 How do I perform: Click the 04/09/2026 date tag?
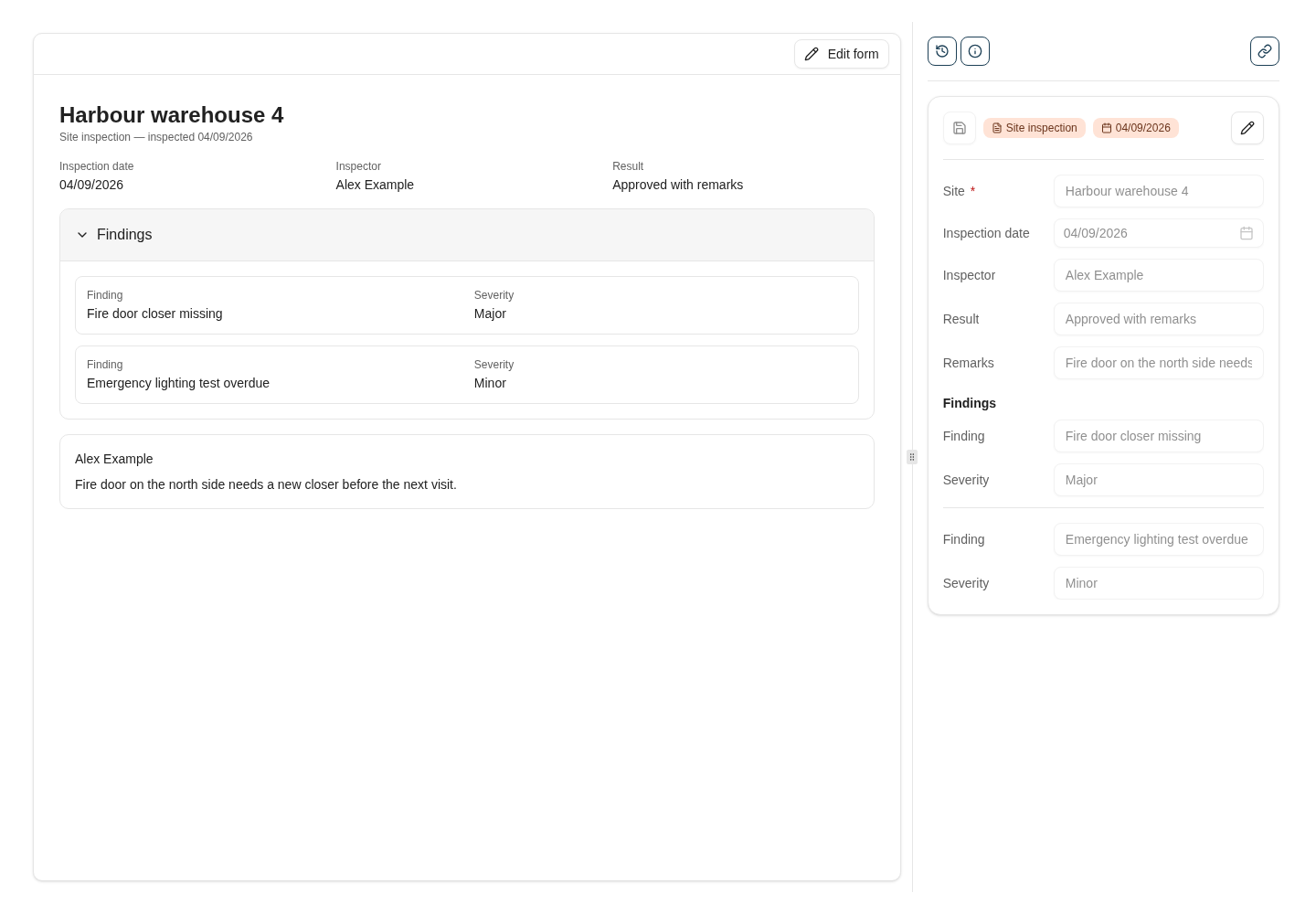click(x=1135, y=128)
